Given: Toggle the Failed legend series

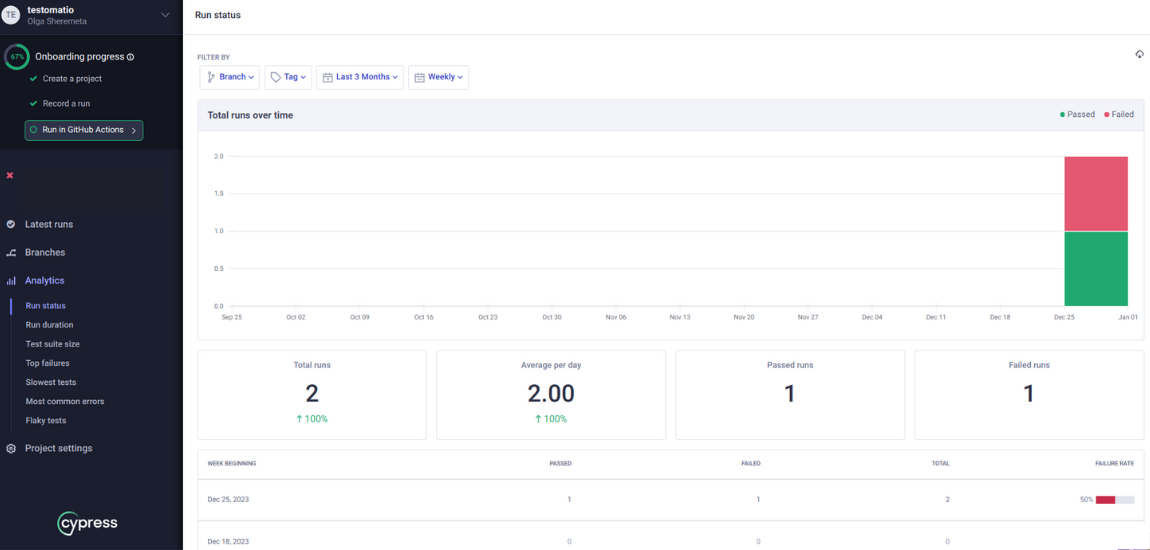Looking at the screenshot, I should coord(1119,115).
